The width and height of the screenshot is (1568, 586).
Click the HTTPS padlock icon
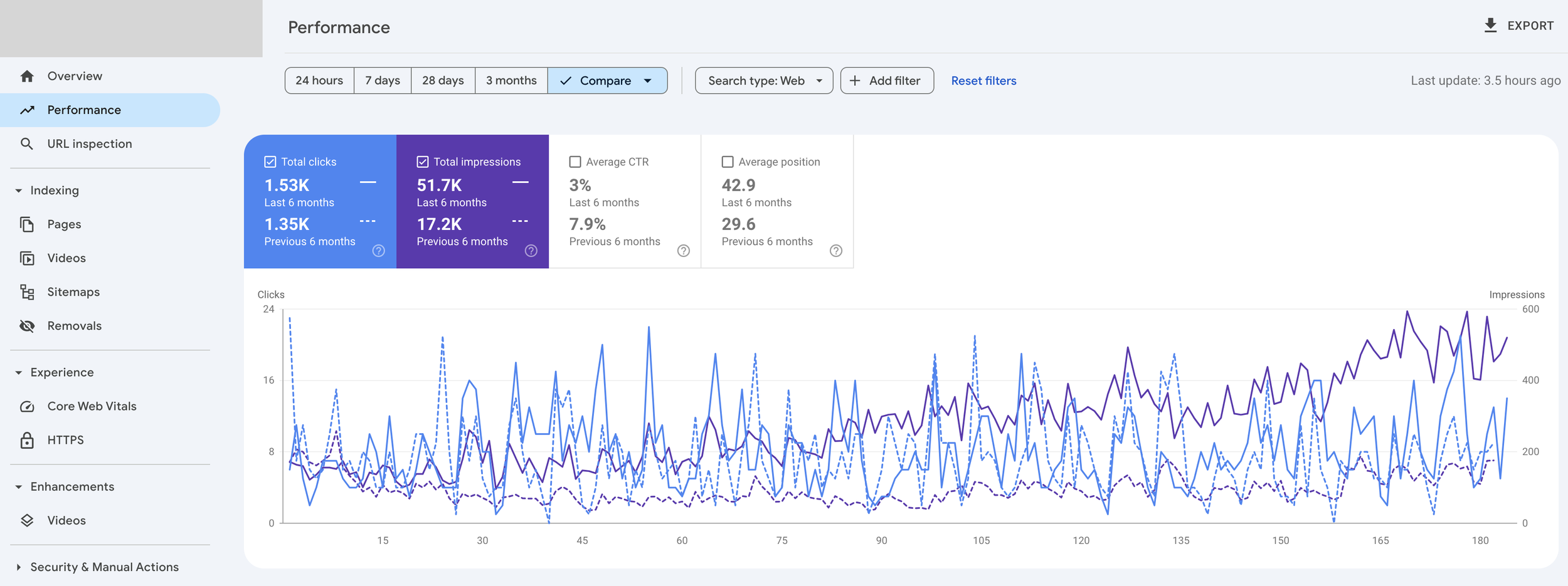pos(27,440)
